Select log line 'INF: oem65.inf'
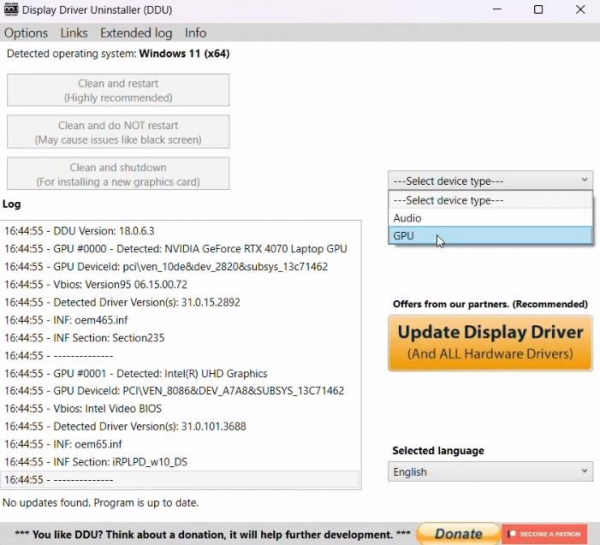 coord(180,444)
